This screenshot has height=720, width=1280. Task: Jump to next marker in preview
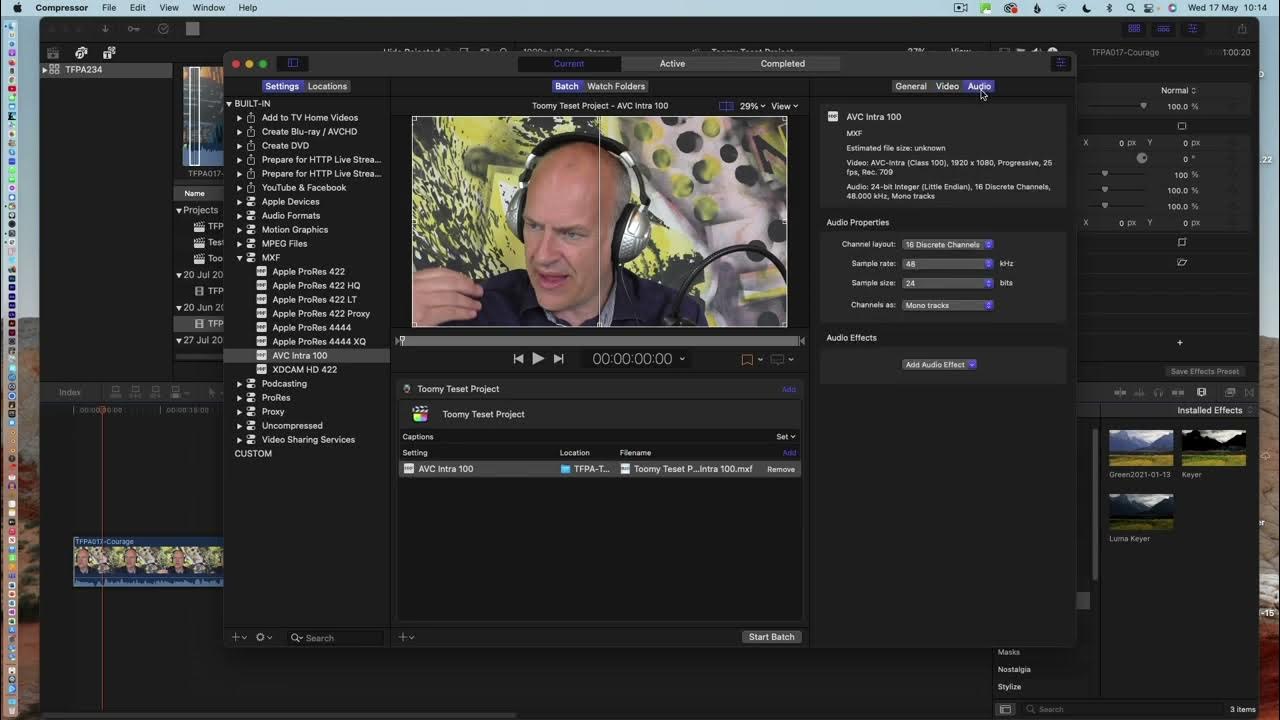tap(559, 358)
